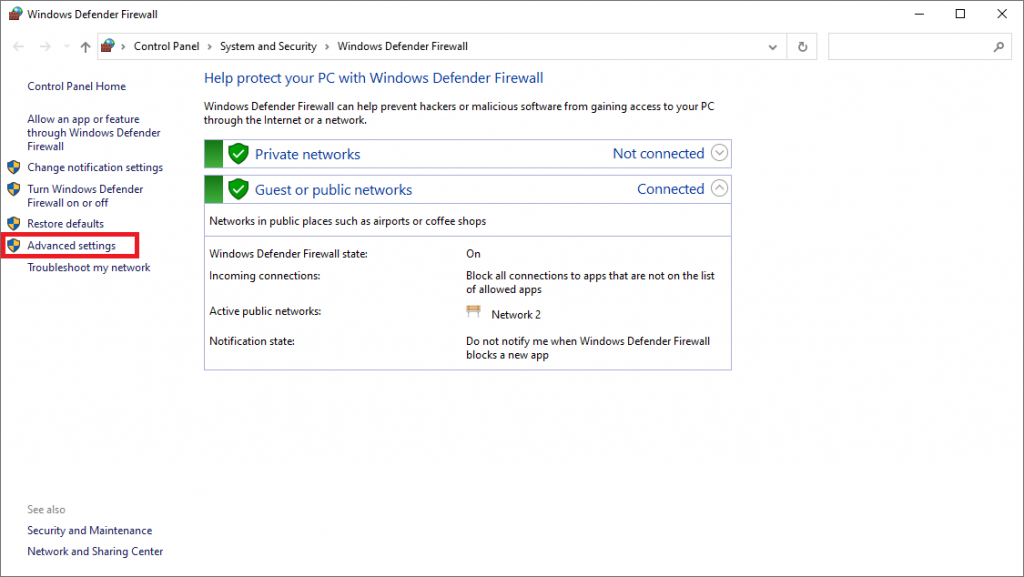Screen dimensions: 1024x577
Task: Select the shield icon next to Restore defaults
Action: tap(13, 223)
